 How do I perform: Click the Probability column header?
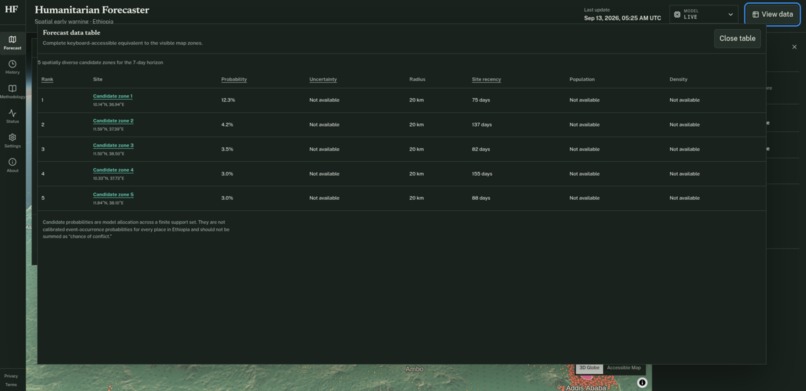(234, 80)
